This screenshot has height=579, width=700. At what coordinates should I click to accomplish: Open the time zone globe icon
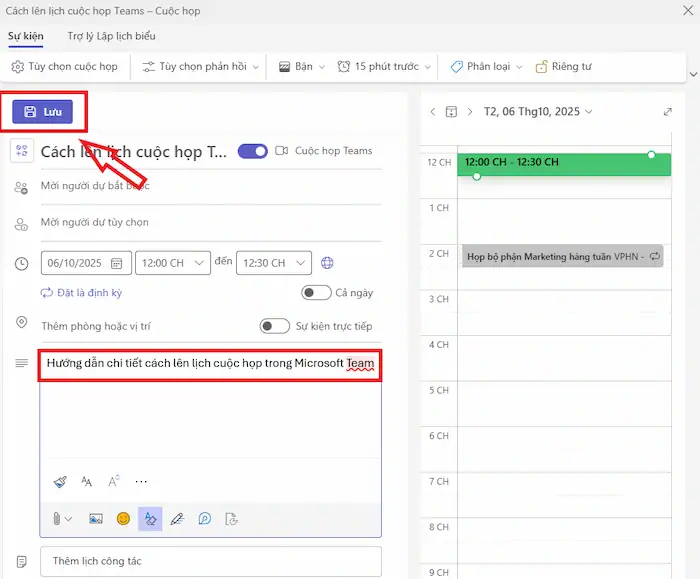point(327,263)
